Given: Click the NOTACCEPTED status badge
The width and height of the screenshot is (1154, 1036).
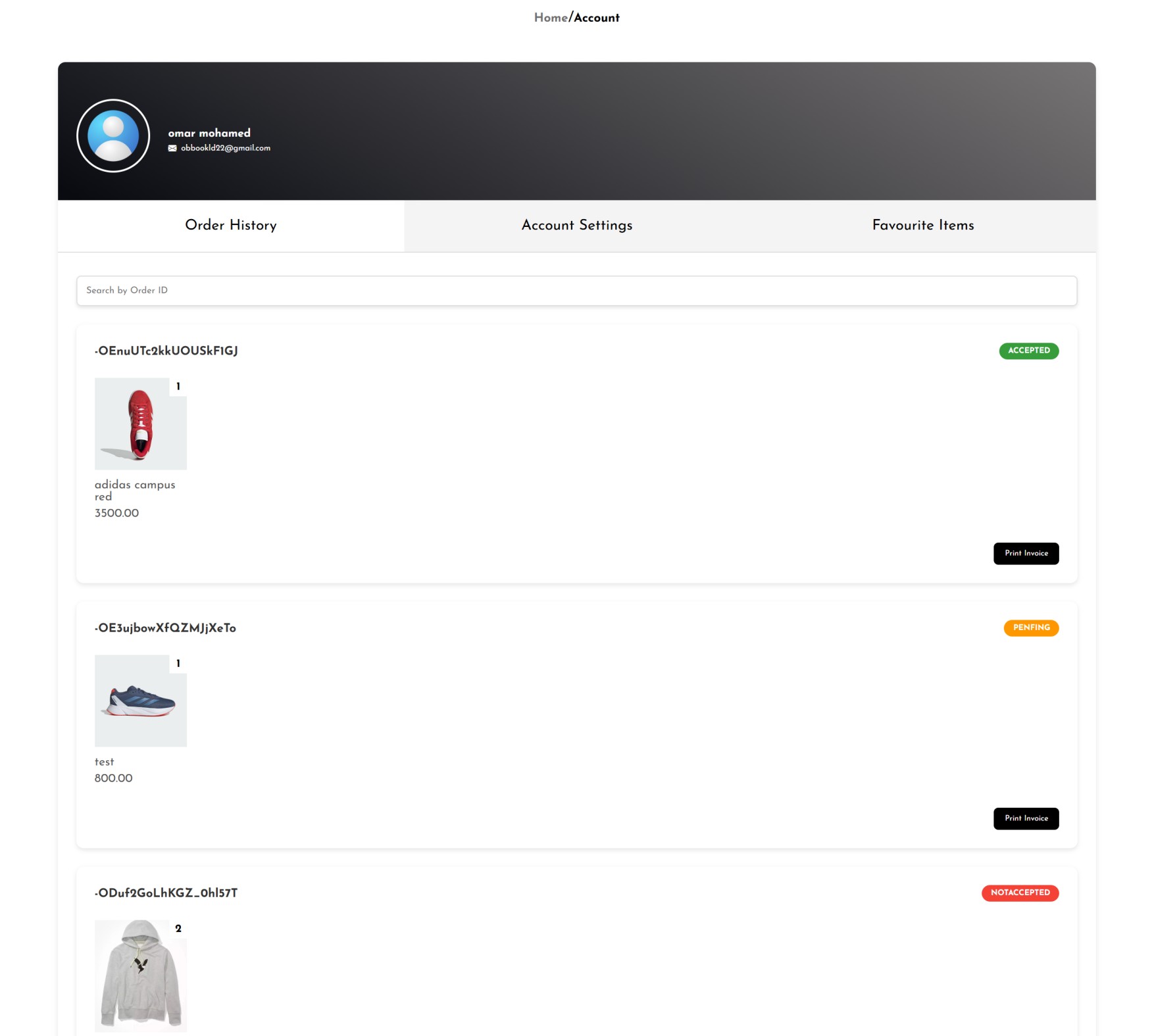Looking at the screenshot, I should [x=1020, y=893].
